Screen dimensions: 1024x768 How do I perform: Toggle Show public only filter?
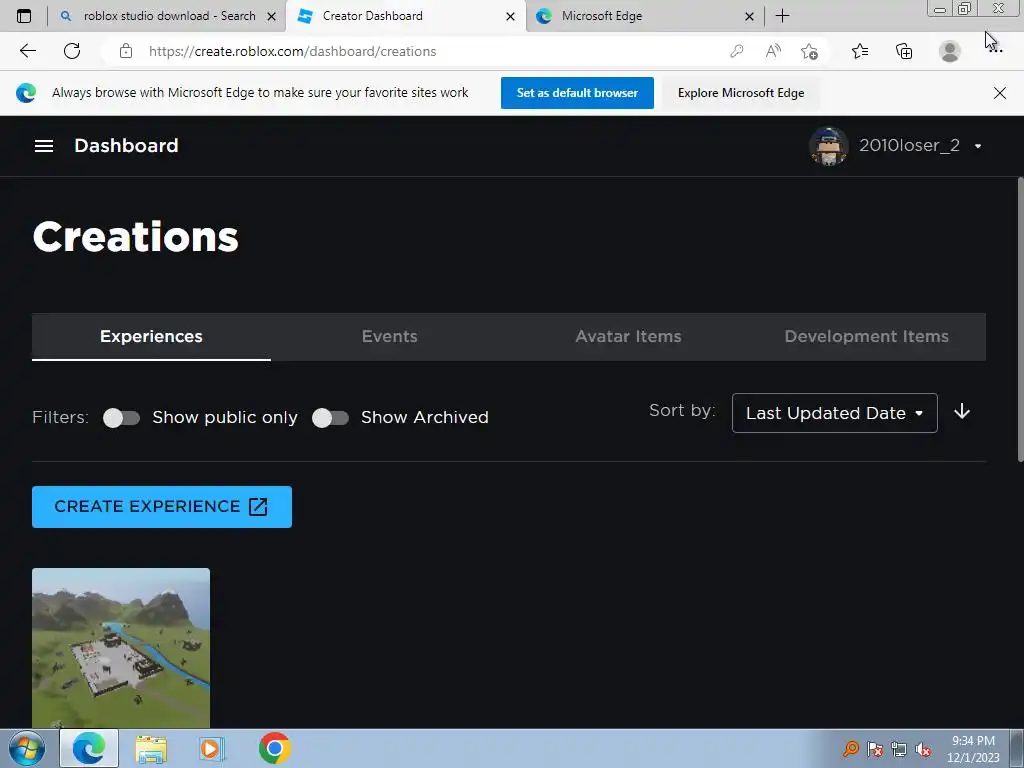point(121,418)
